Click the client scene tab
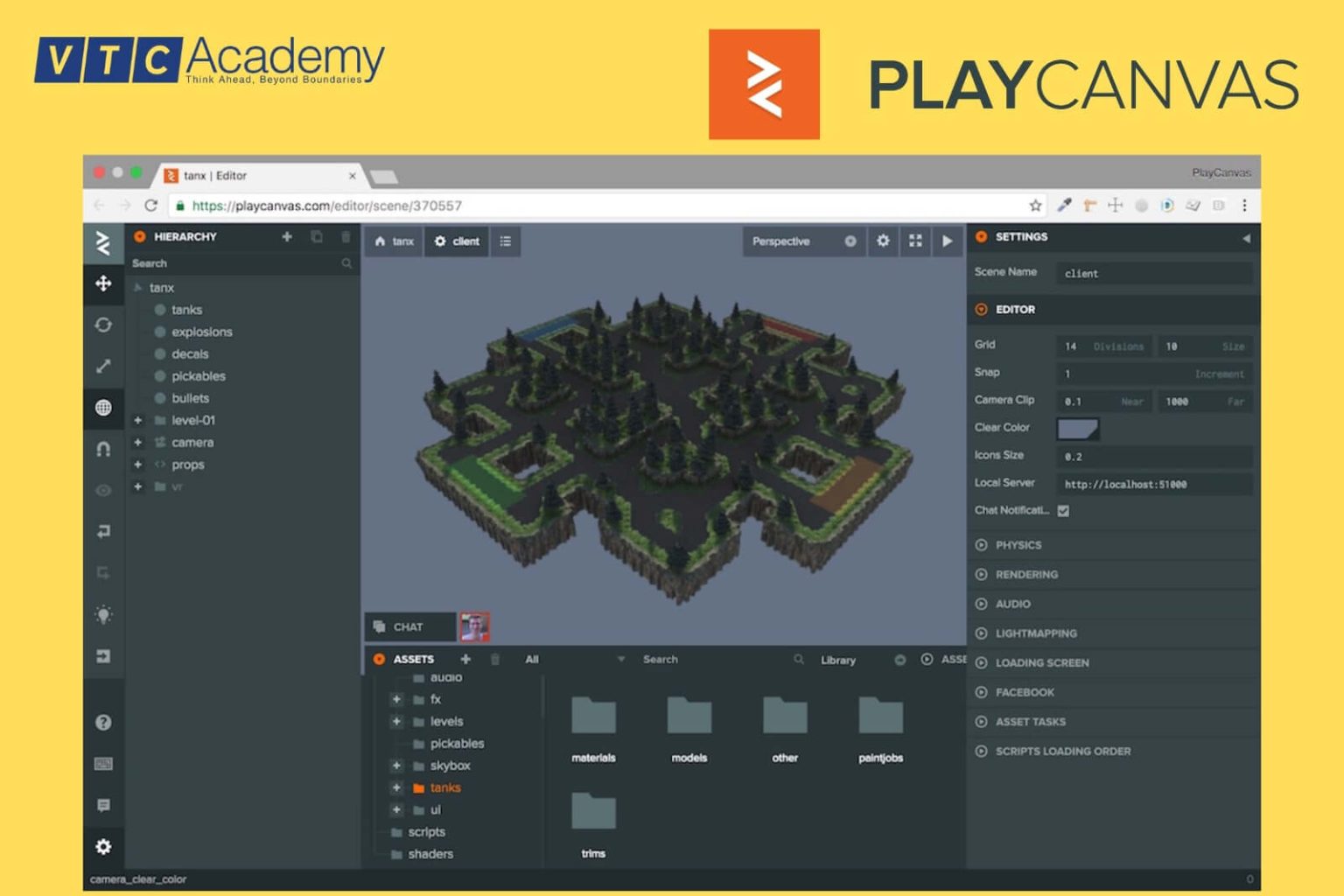 (458, 241)
